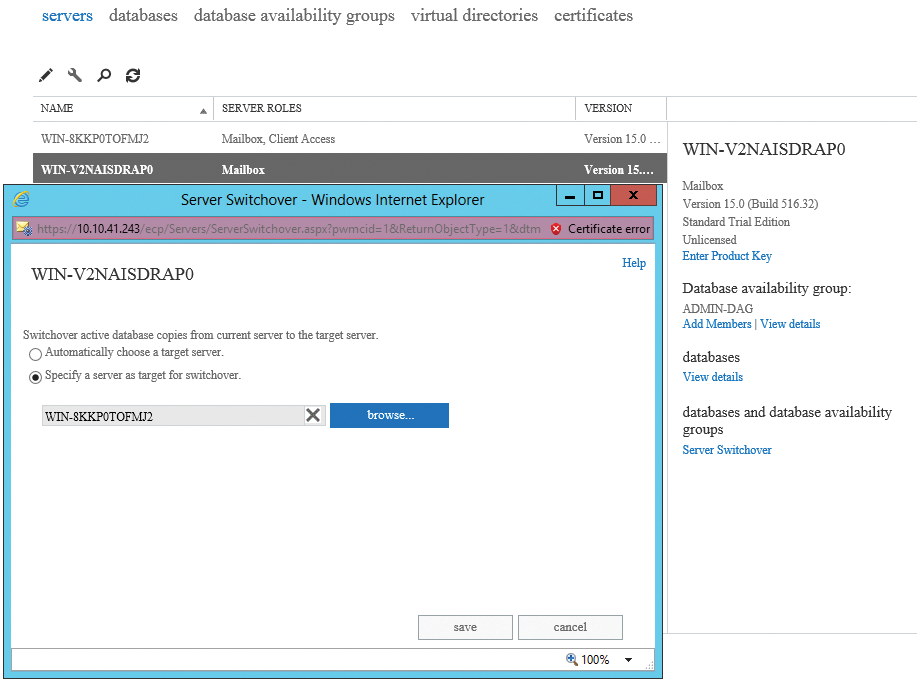917x682 pixels.
Task: Open the Help link in dialog
Action: [634, 263]
